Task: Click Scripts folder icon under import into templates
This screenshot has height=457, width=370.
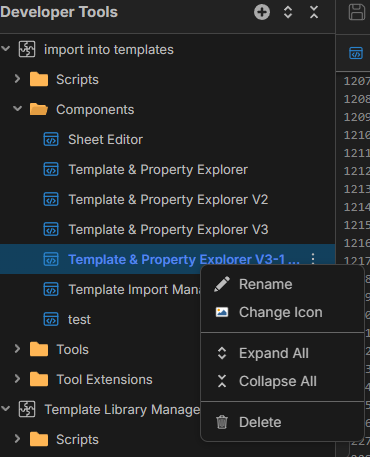Action: click(39, 79)
